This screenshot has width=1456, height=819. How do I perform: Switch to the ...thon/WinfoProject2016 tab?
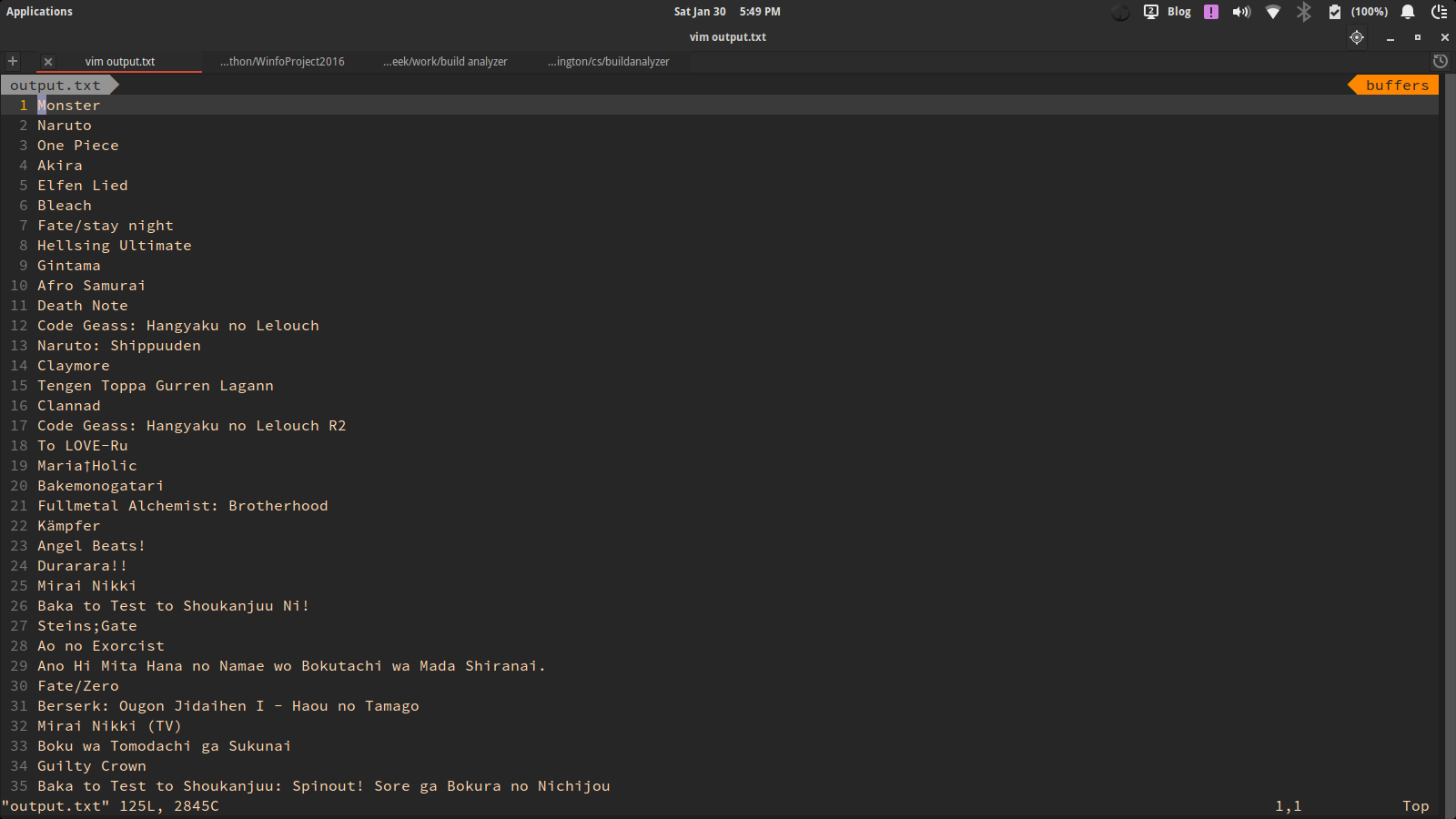[x=282, y=62]
